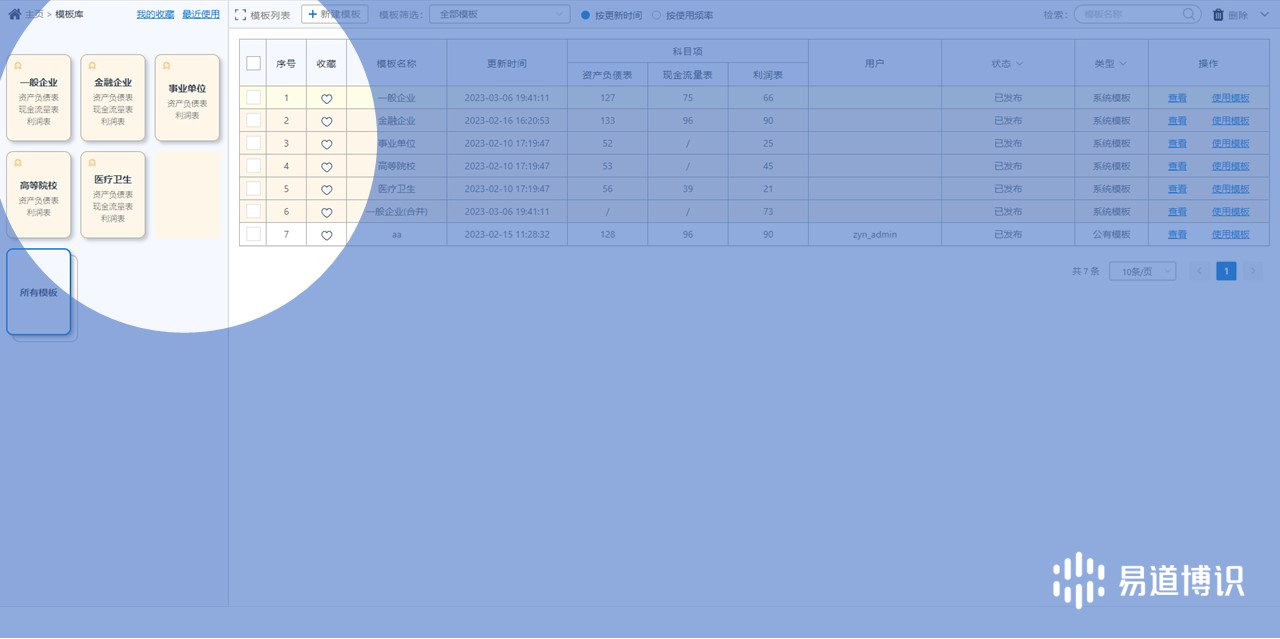The image size is (1280, 639).
Task: Click the trash delete icon
Action: 1218,15
